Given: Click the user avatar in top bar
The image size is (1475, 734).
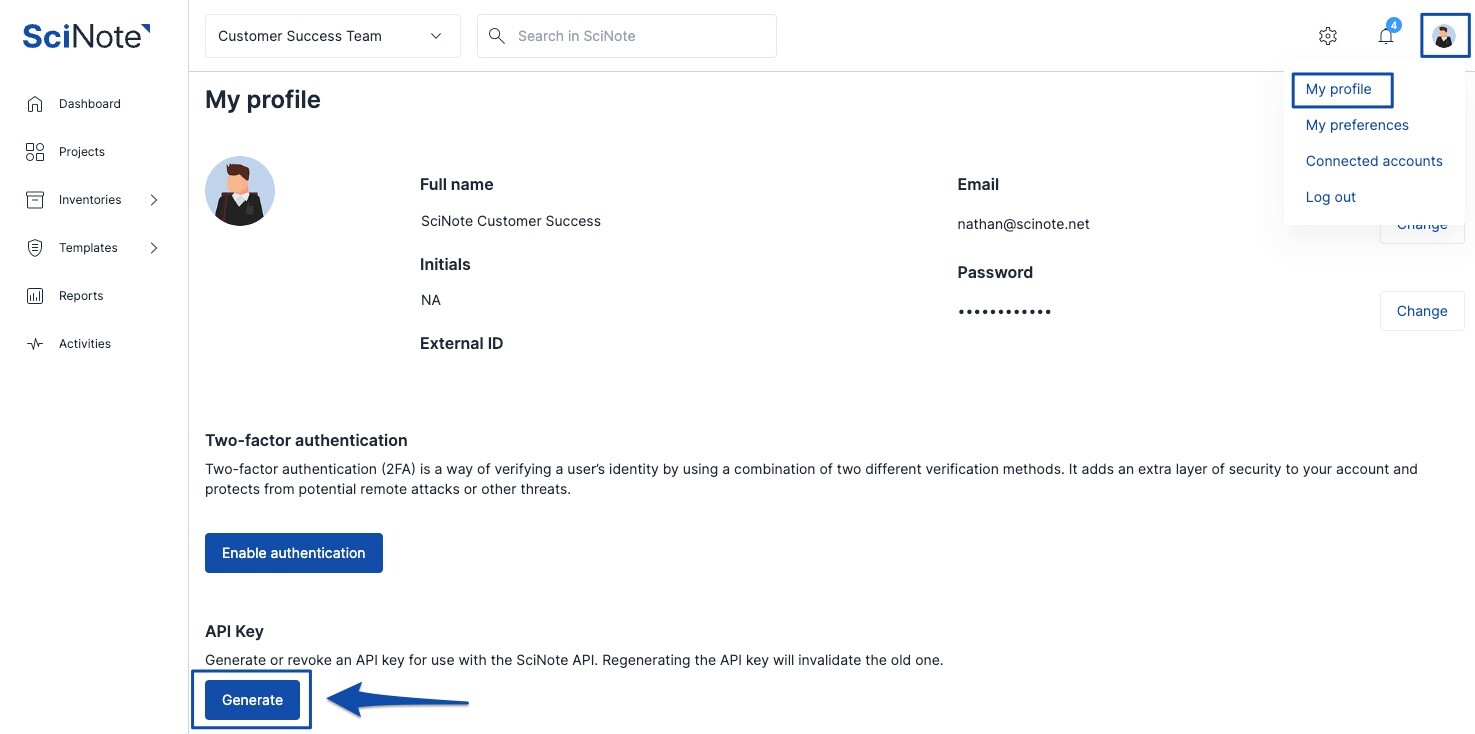Looking at the screenshot, I should pyautogui.click(x=1444, y=36).
